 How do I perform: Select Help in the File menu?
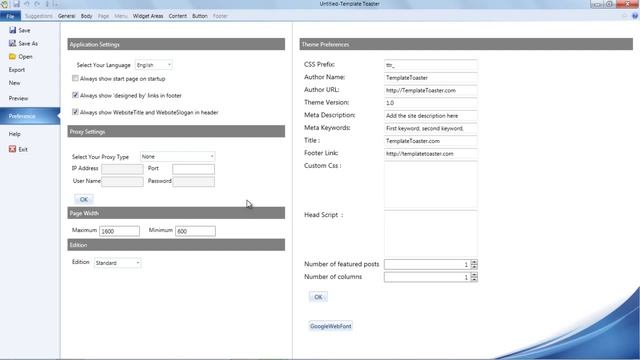14,134
